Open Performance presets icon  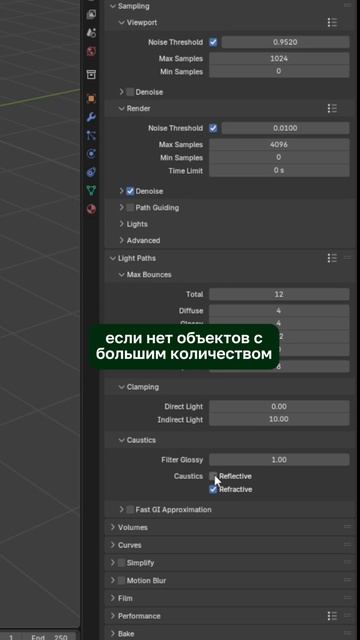point(332,616)
